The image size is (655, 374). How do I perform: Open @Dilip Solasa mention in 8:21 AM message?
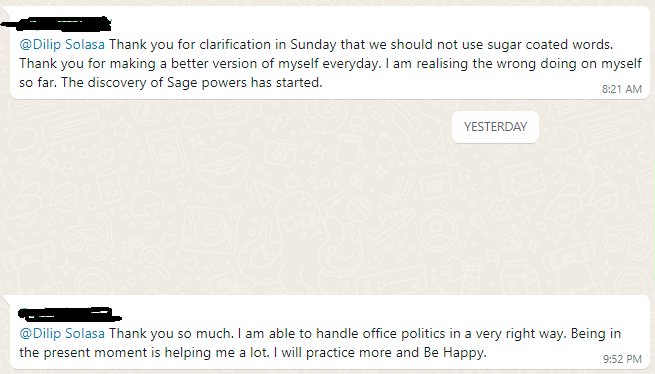(62, 45)
